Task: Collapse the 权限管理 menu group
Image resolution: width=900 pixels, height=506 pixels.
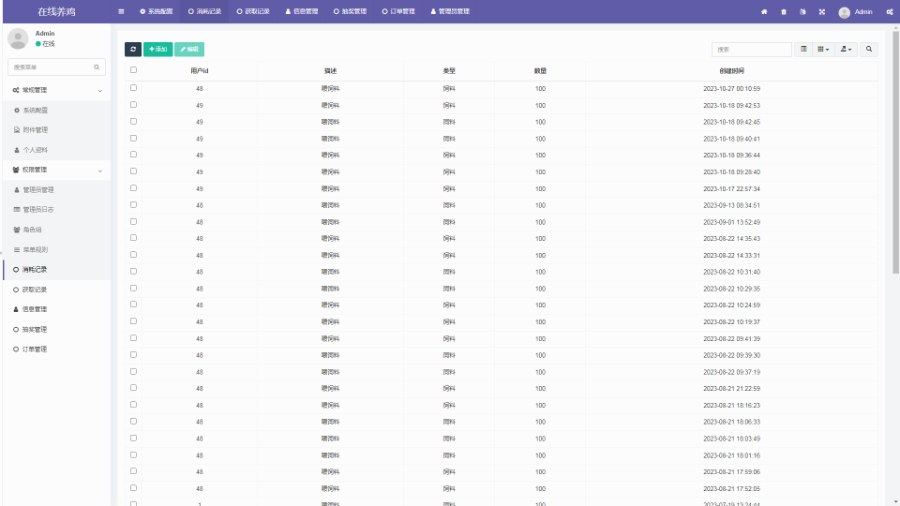Action: (x=57, y=170)
